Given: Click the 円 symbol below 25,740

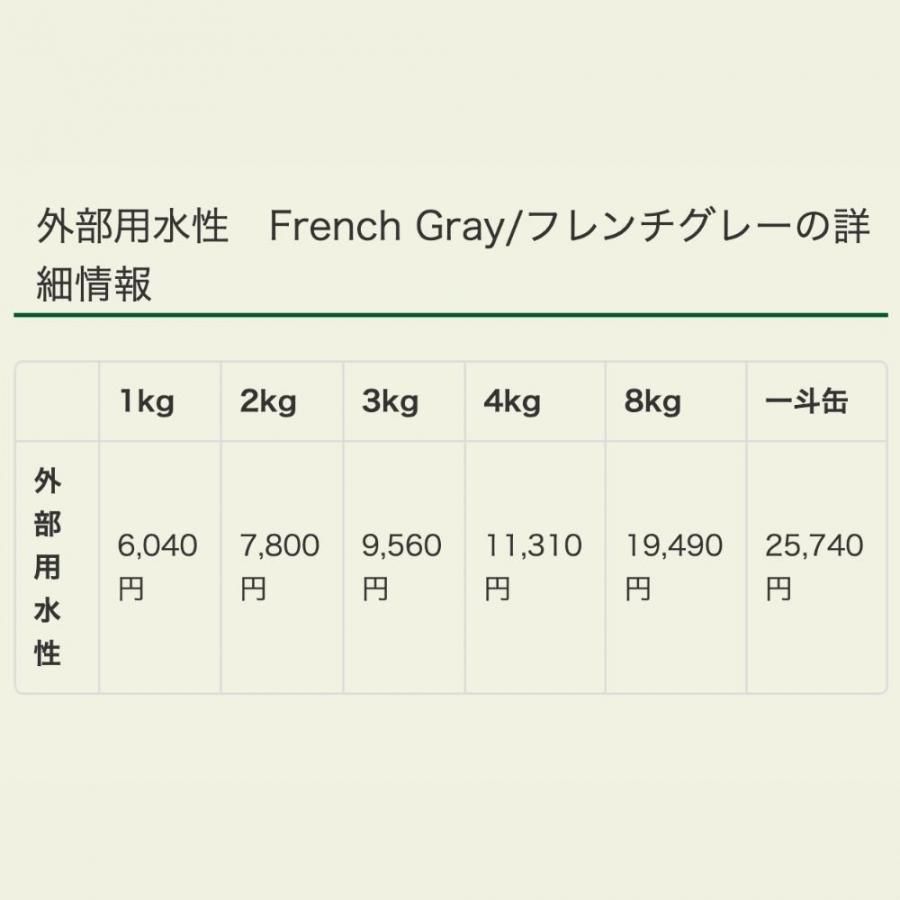Looking at the screenshot, I should point(778,589).
